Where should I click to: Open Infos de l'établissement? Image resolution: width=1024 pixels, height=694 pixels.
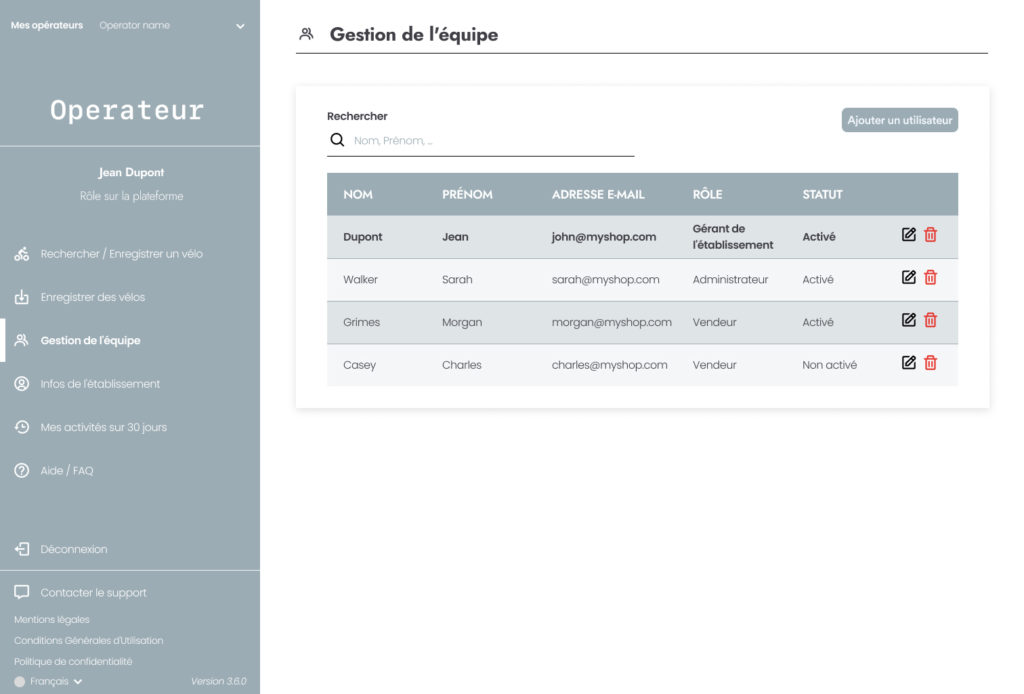pyautogui.click(x=100, y=384)
